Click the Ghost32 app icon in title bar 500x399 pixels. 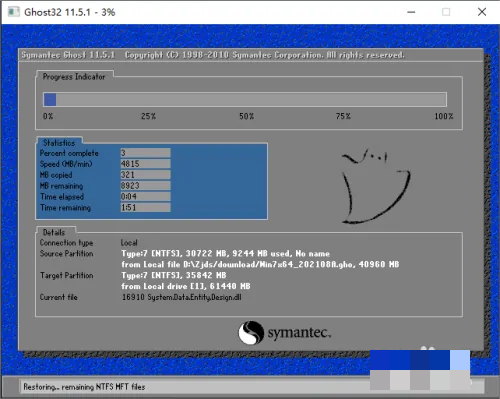[x=13, y=12]
